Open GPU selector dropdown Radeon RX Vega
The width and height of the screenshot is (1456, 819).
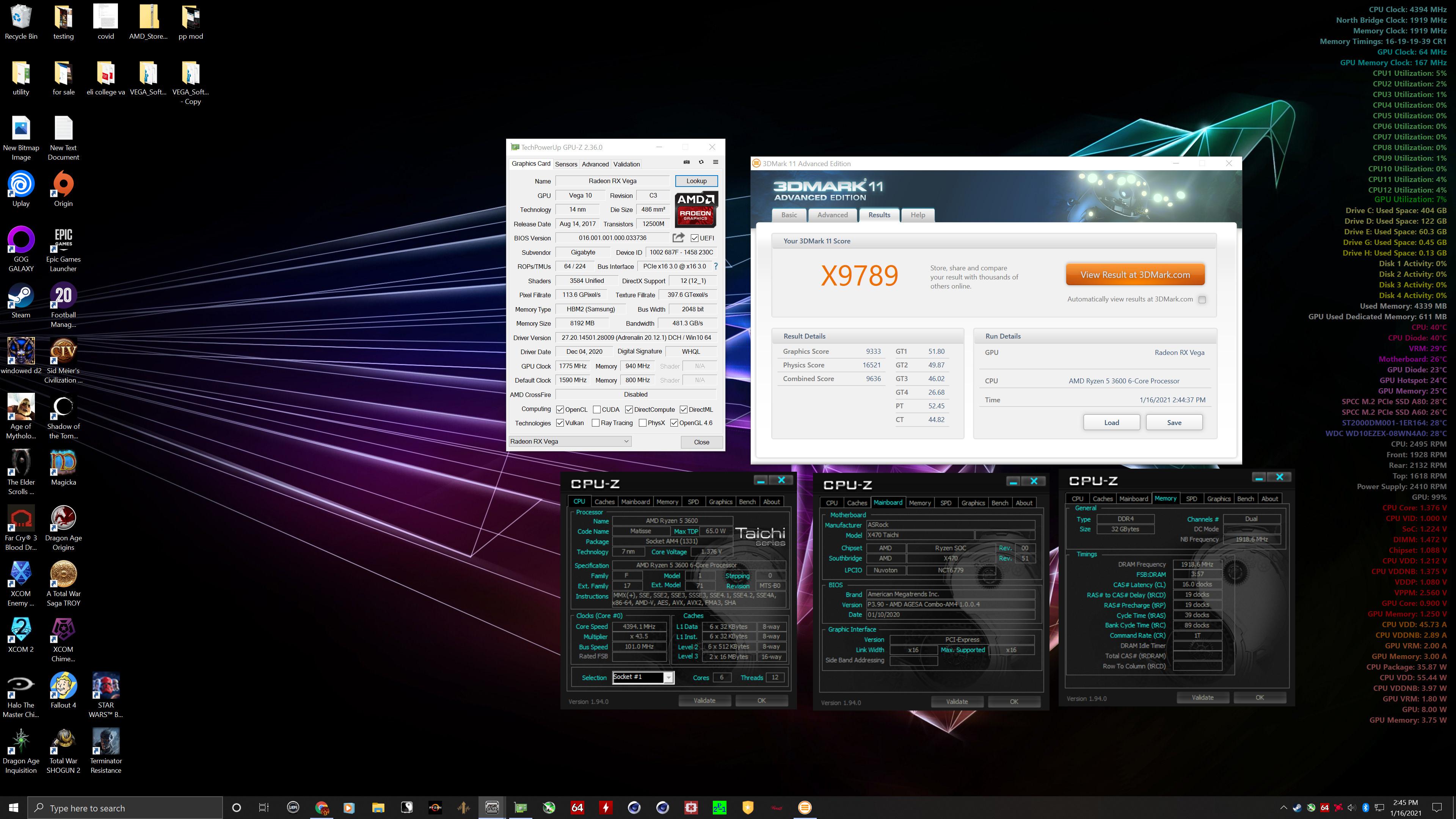(x=570, y=441)
